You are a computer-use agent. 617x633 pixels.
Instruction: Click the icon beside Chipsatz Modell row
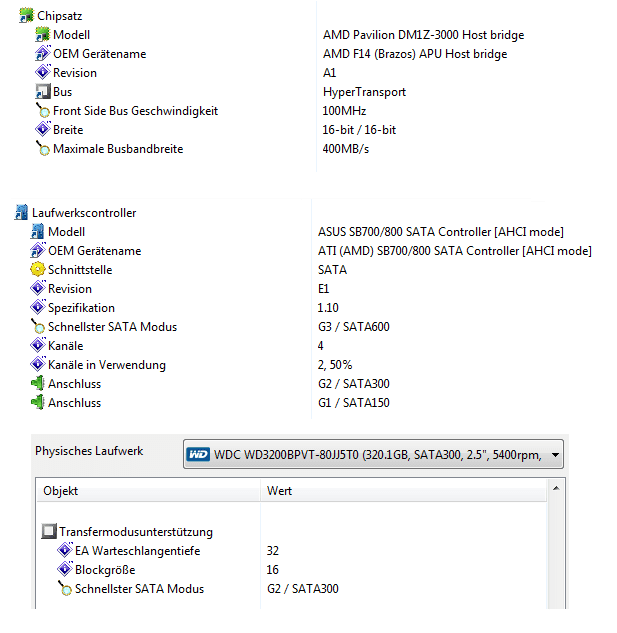(42, 34)
